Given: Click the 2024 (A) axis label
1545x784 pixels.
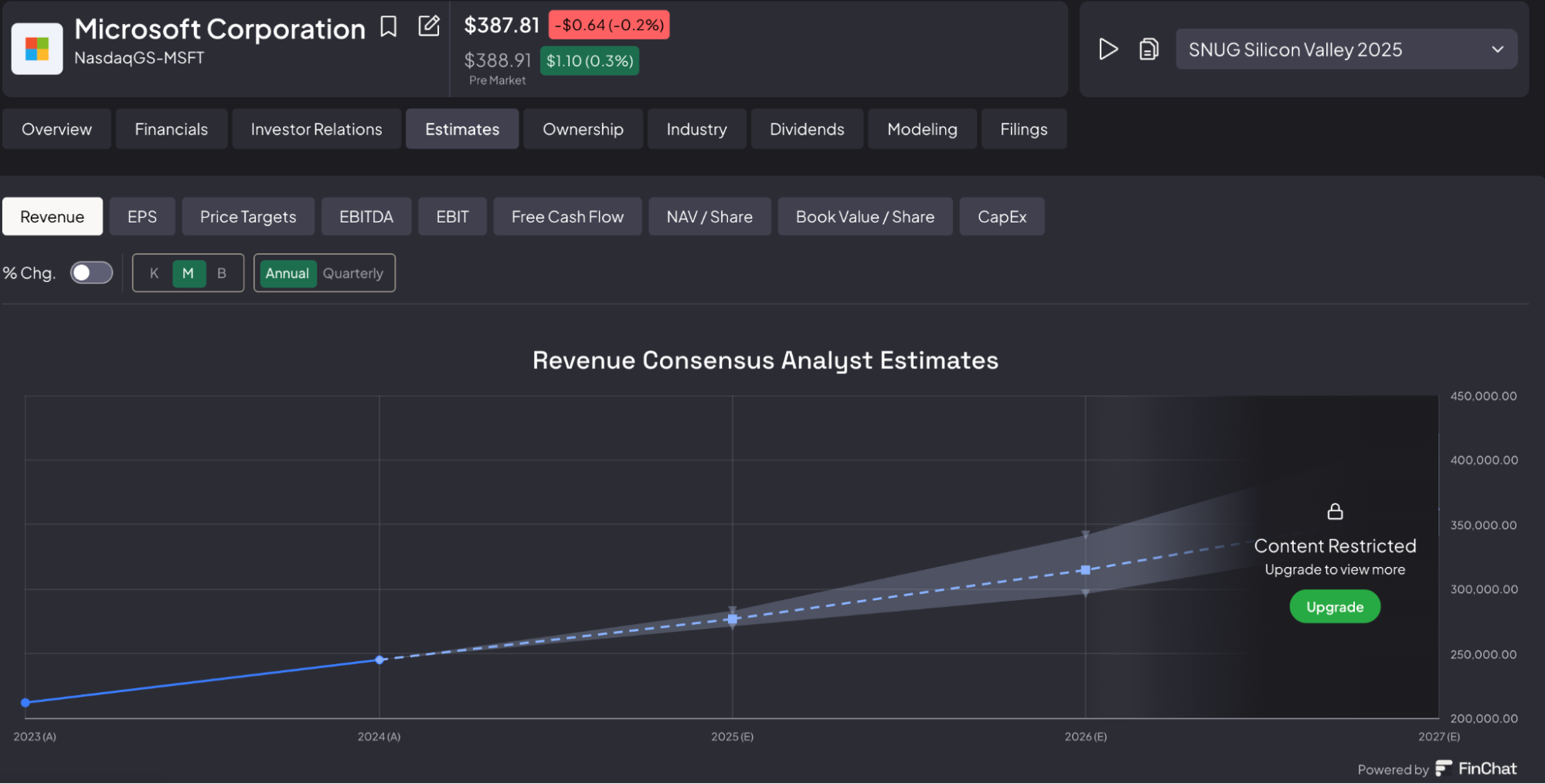Looking at the screenshot, I should tap(379, 737).
